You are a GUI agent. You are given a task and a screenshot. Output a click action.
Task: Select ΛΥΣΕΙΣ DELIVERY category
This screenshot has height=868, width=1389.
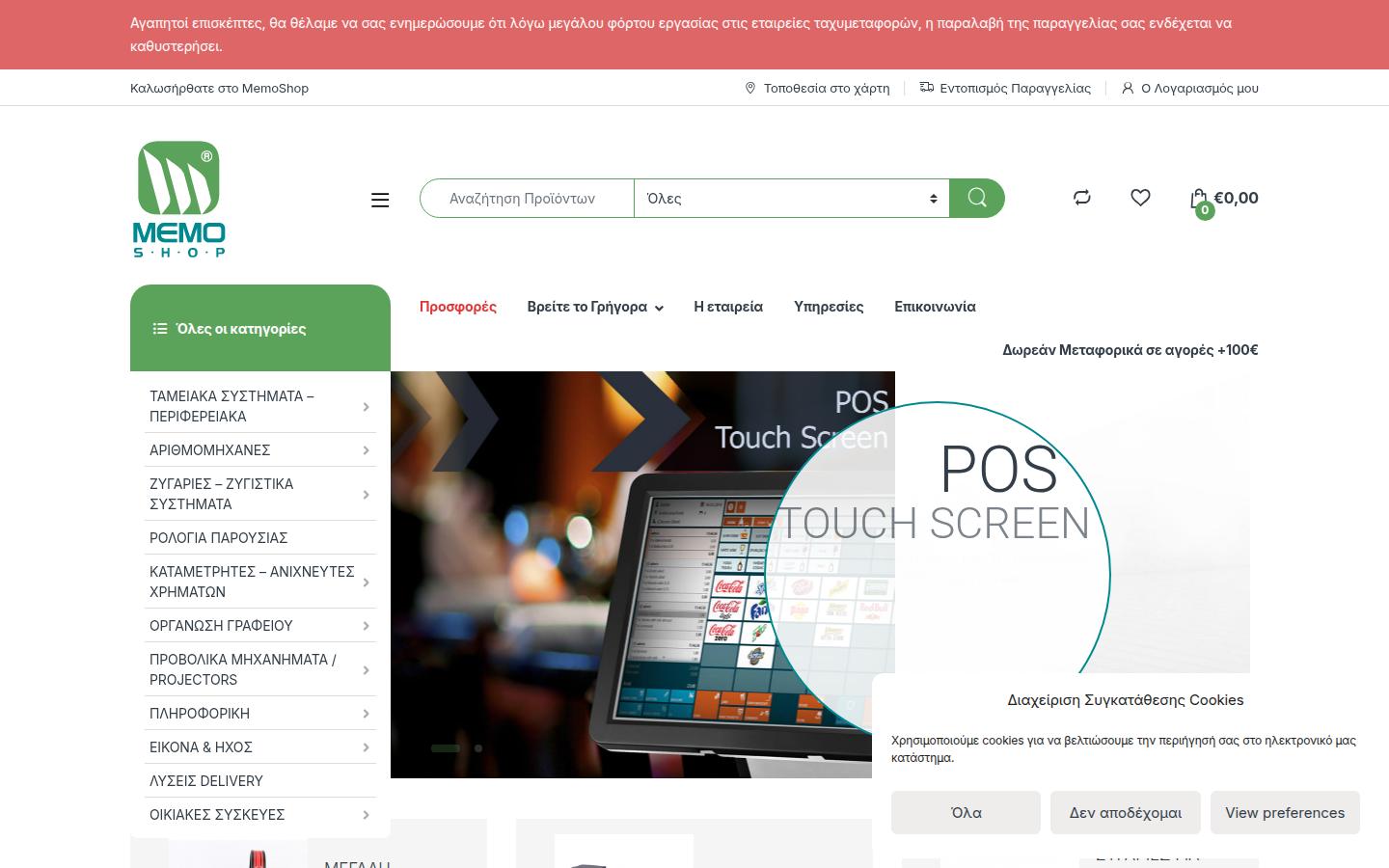206,781
